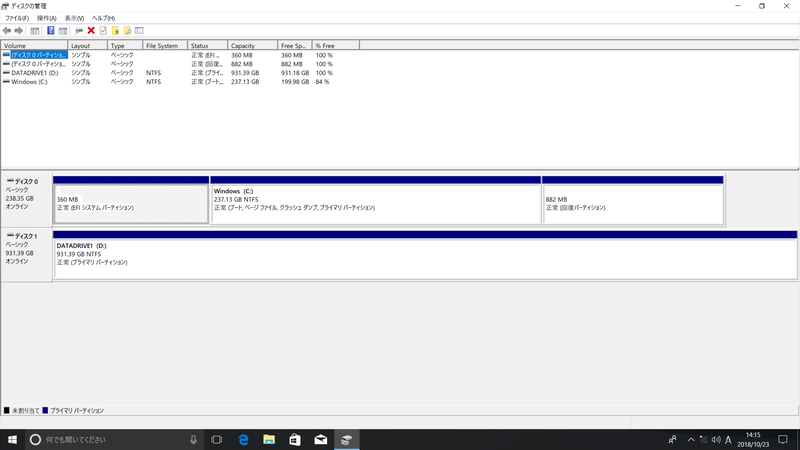Toggle the console tree pane toolbar icon
The height and width of the screenshot is (450, 800).
(x=35, y=31)
